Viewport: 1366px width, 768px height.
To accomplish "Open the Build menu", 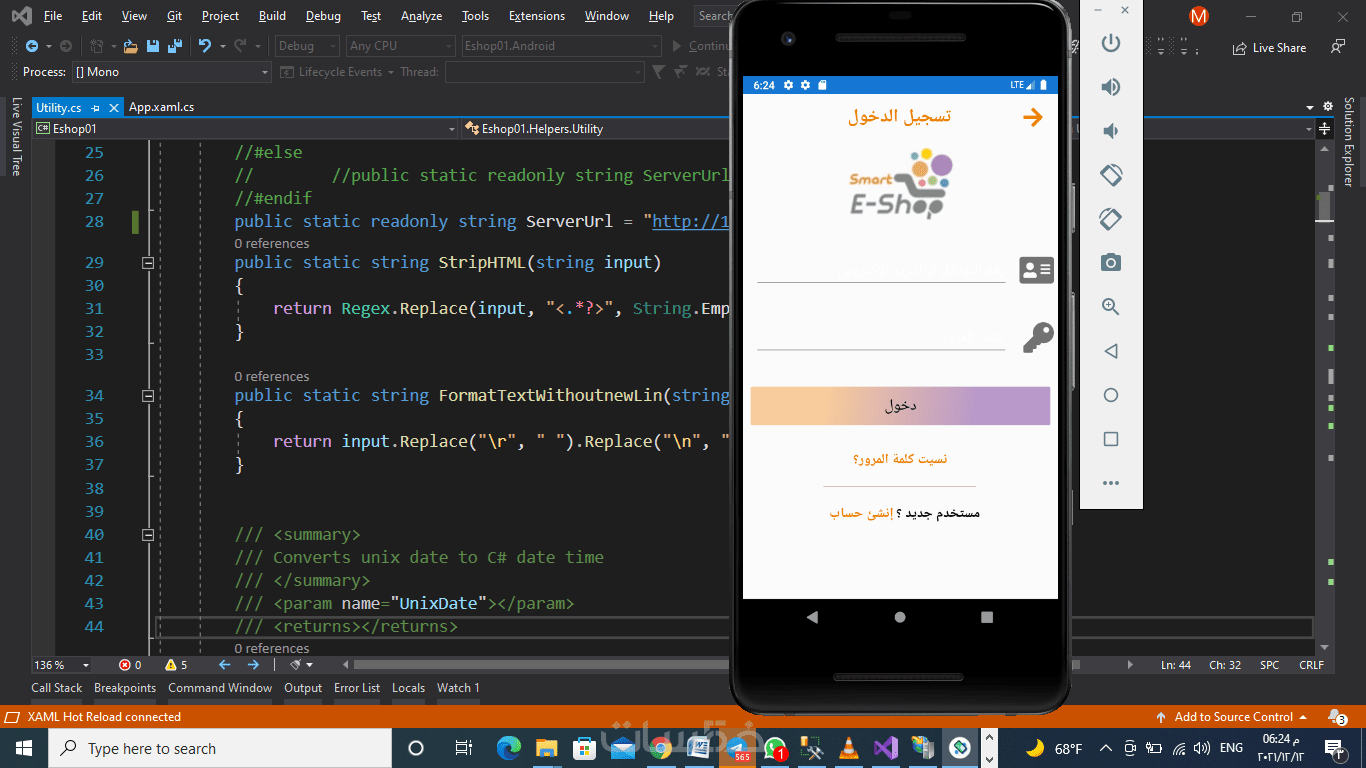I will [x=272, y=16].
